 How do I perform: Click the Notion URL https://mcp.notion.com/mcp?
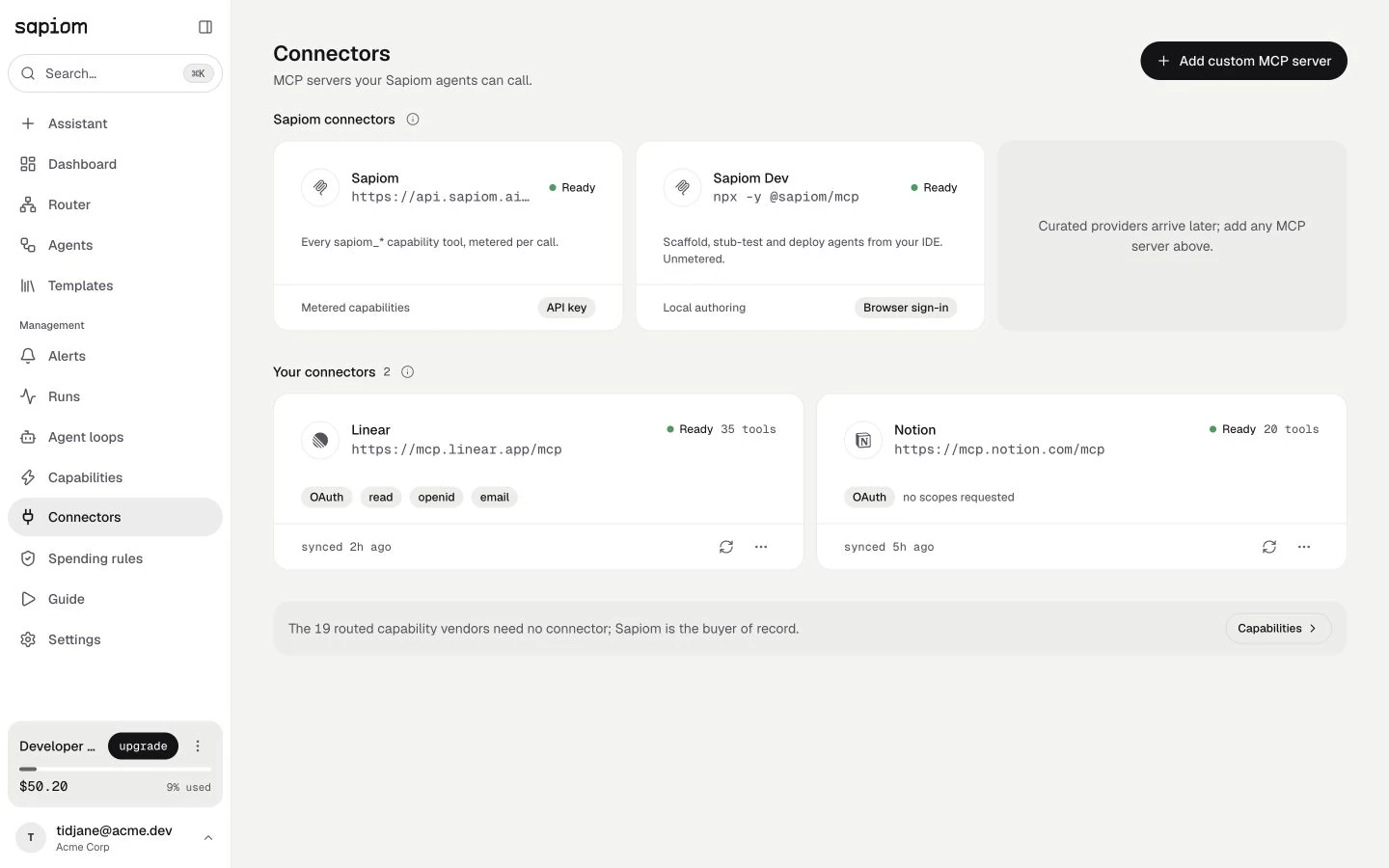(999, 449)
